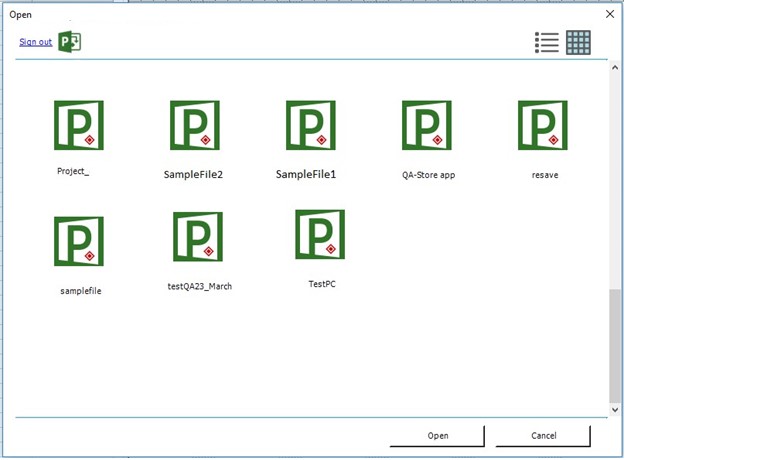Click the 'SampleFile2' file name label

(193, 174)
